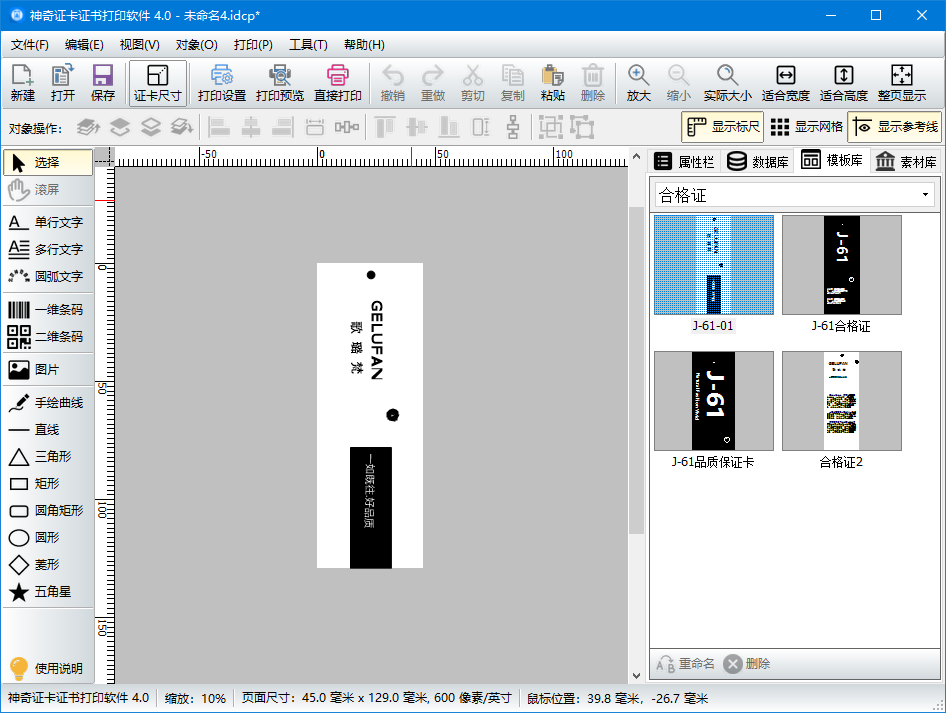The image size is (946, 713).
Task: Select the J-61品质保证卡 template thumbnail
Action: click(x=714, y=401)
